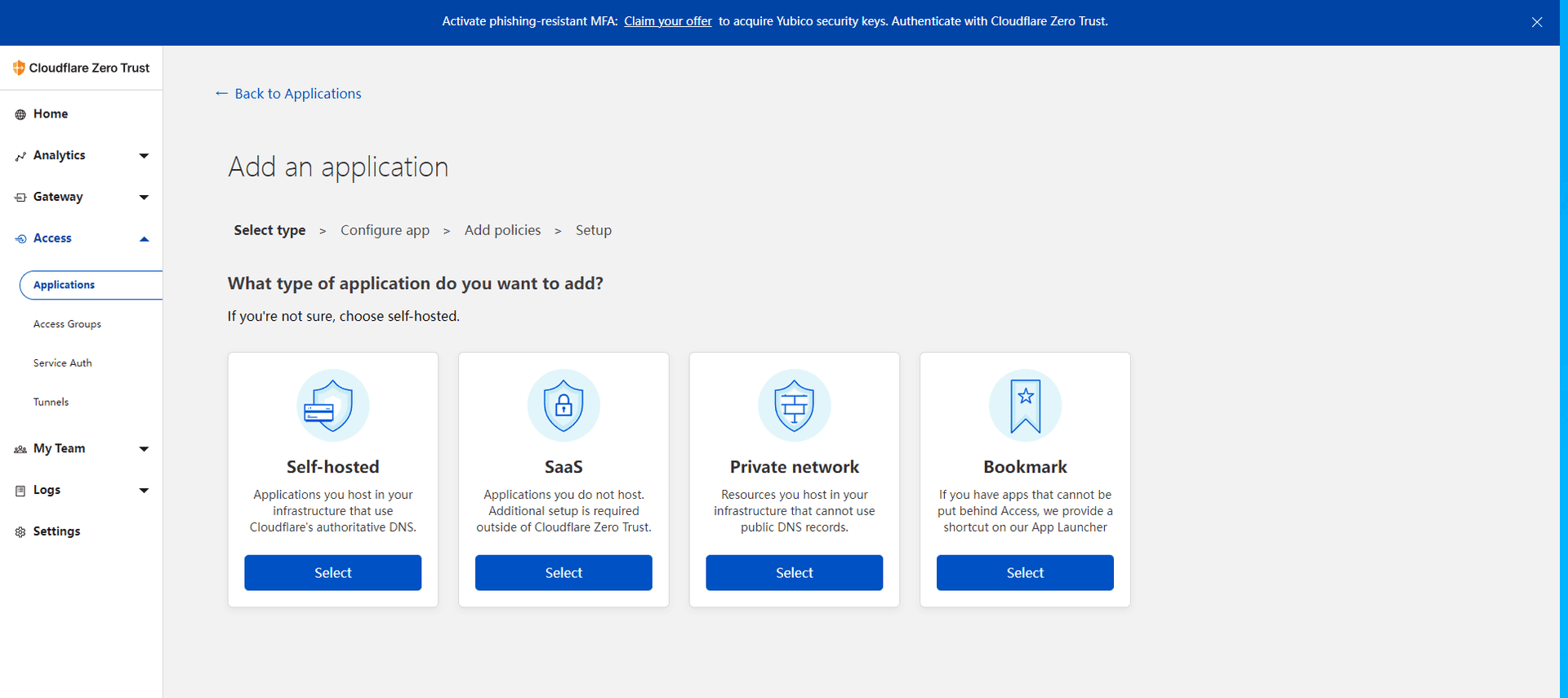Viewport: 1568px width, 698px height.
Task: Click the Home globe icon
Action: (20, 114)
